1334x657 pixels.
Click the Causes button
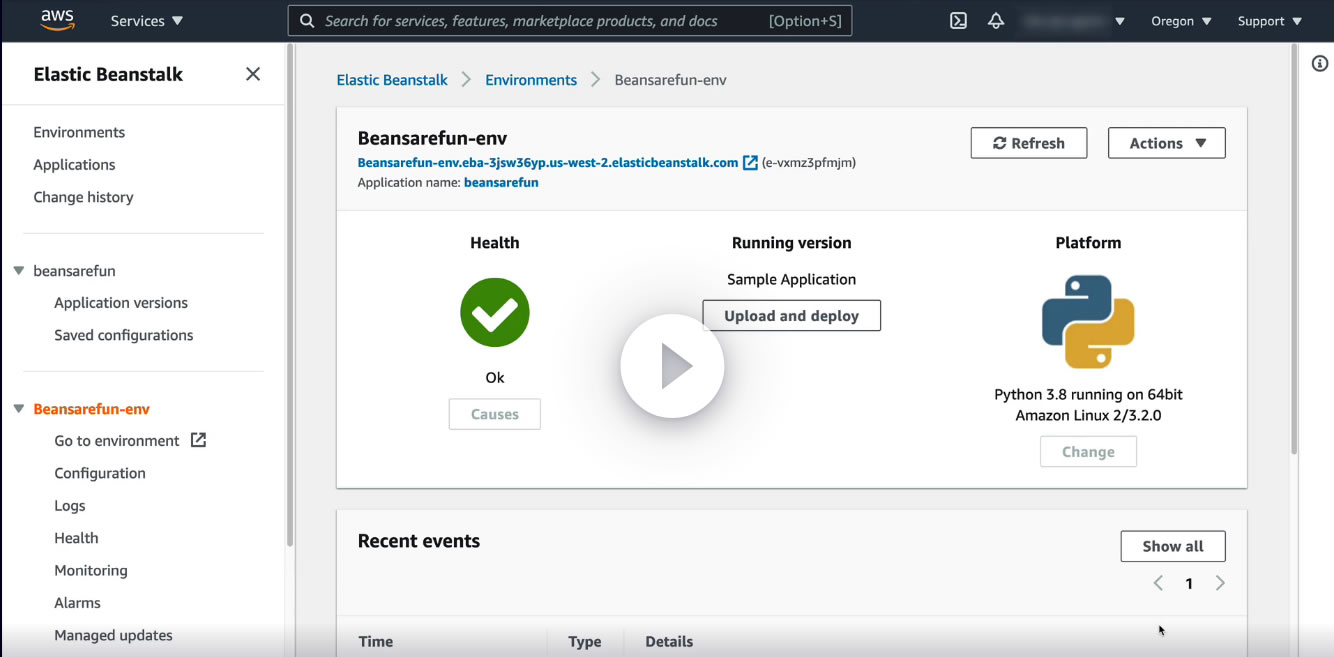(x=495, y=414)
